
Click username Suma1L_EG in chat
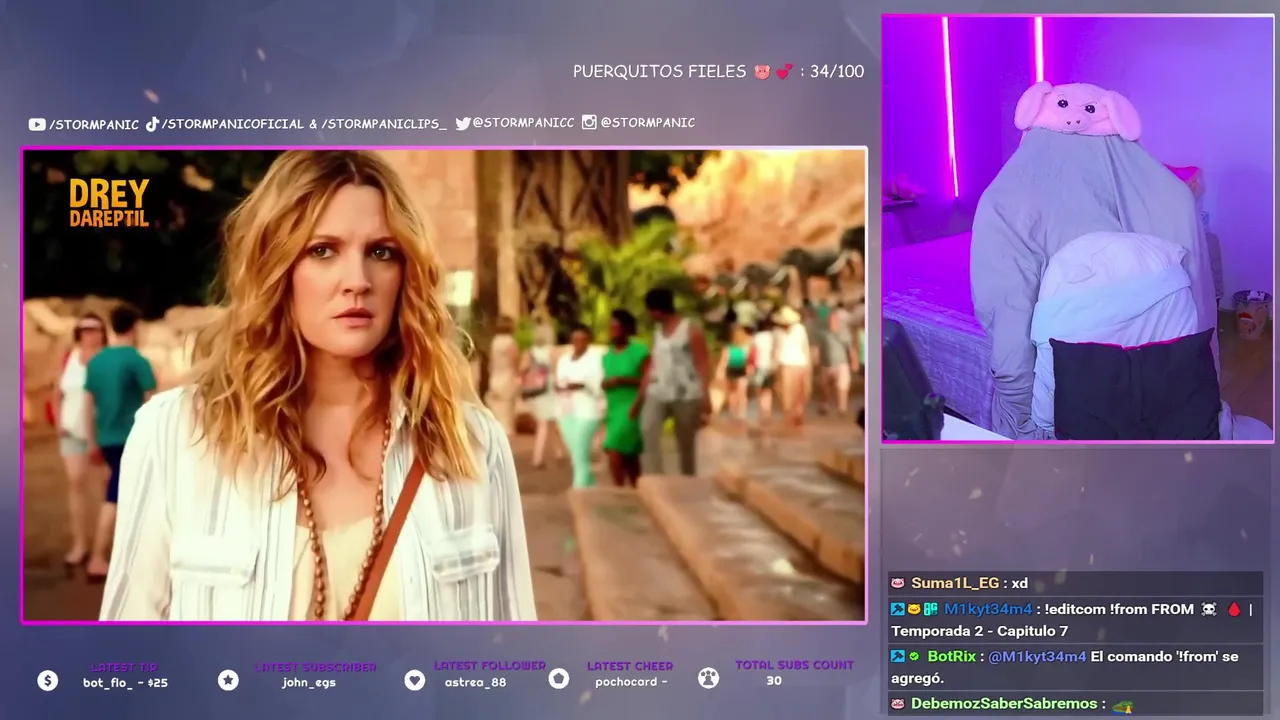(x=955, y=583)
